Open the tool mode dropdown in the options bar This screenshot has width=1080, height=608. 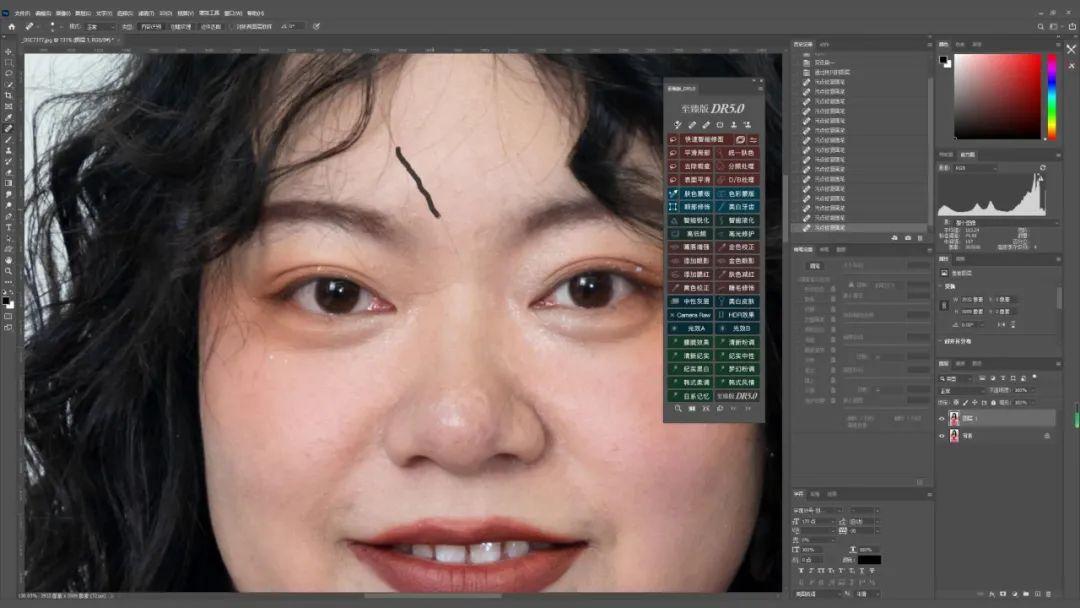[94, 26]
